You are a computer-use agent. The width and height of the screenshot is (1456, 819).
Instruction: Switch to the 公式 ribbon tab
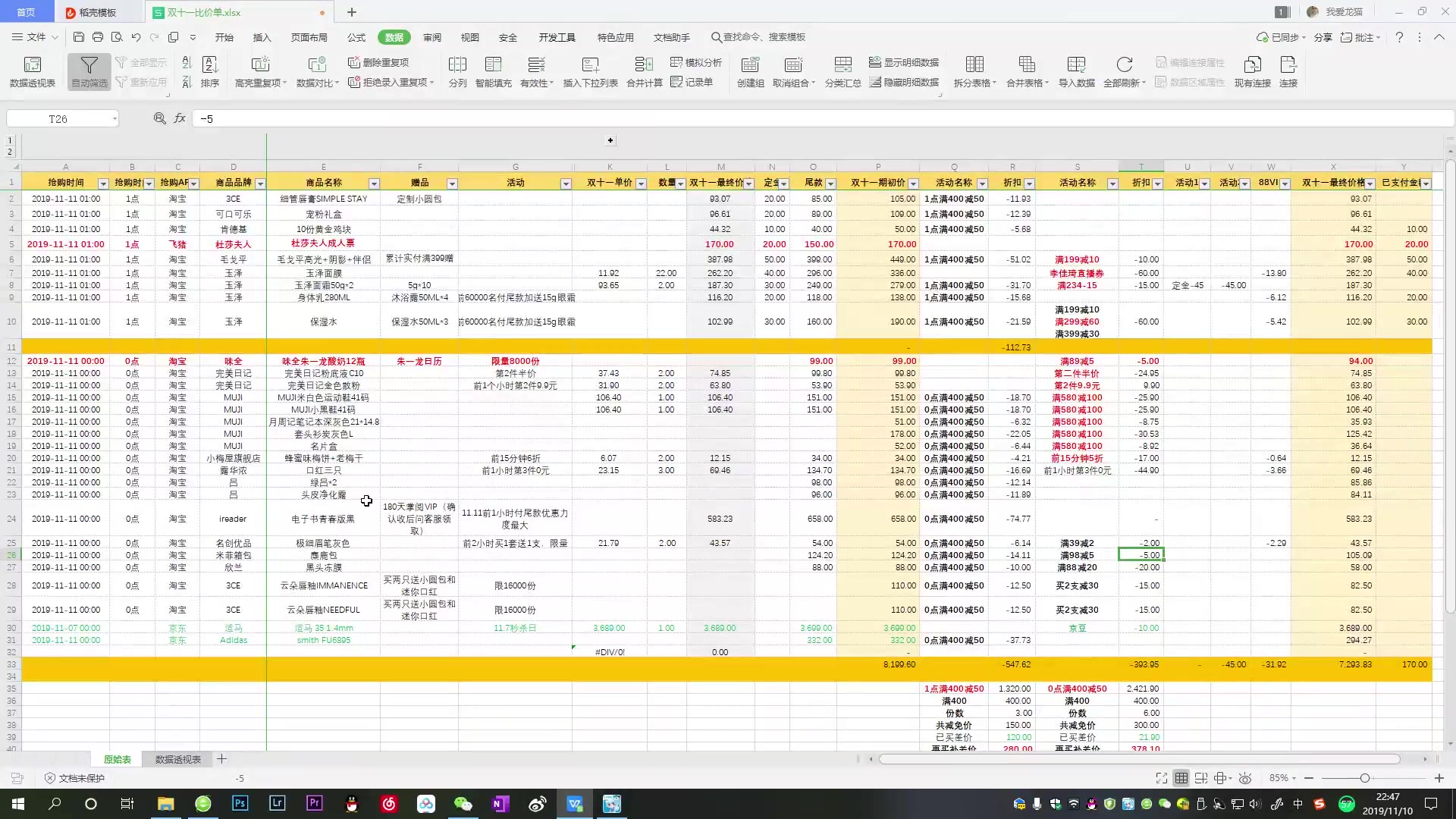click(356, 37)
